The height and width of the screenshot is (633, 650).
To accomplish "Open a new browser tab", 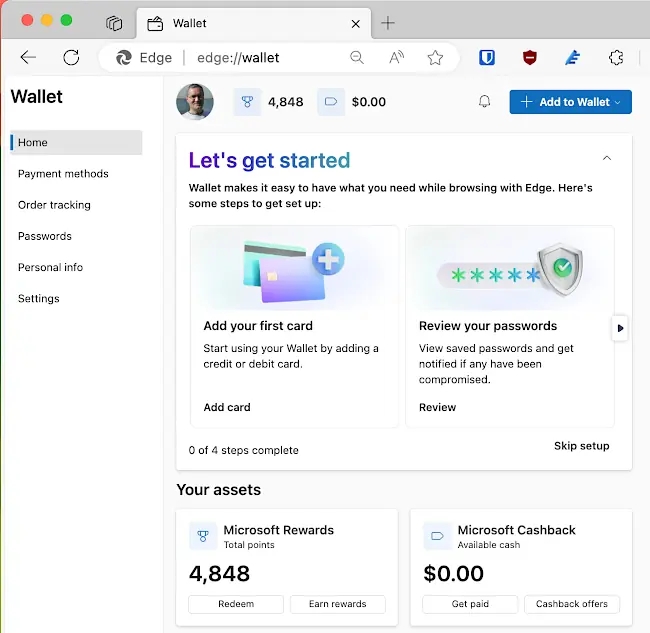I will (x=388, y=23).
